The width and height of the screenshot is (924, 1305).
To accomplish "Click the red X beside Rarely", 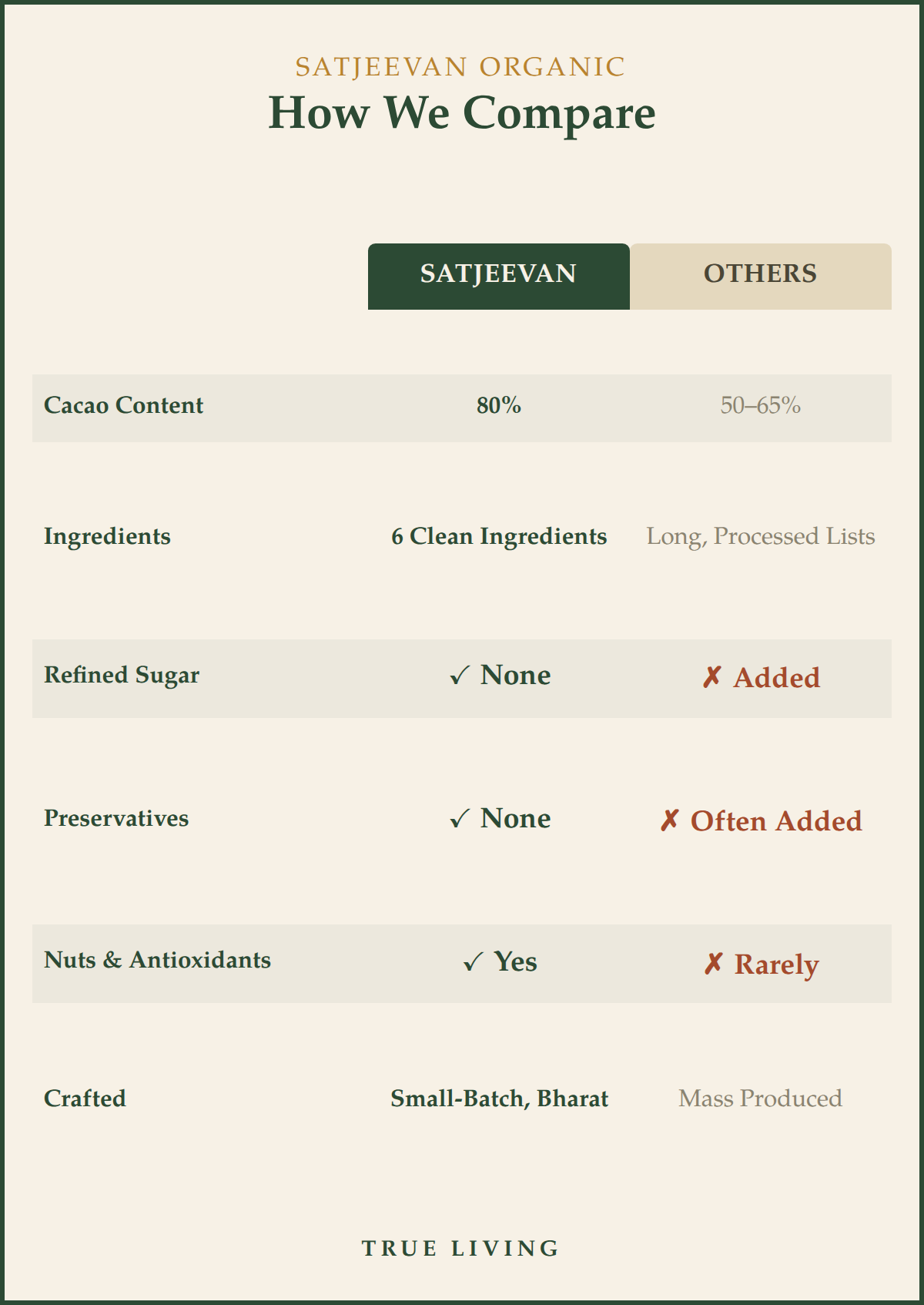I will [x=713, y=964].
